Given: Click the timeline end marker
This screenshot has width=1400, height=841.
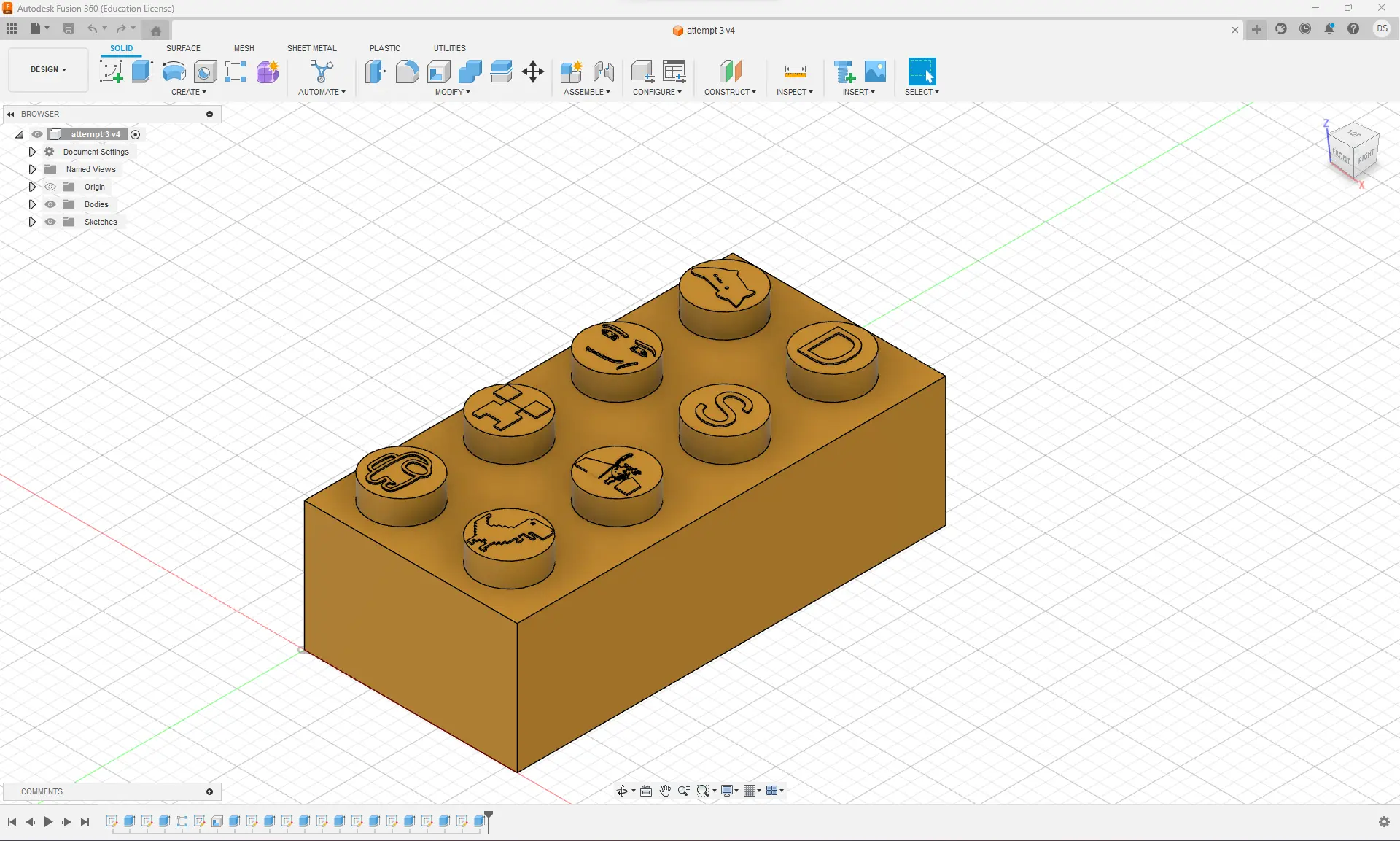Looking at the screenshot, I should coord(489,821).
